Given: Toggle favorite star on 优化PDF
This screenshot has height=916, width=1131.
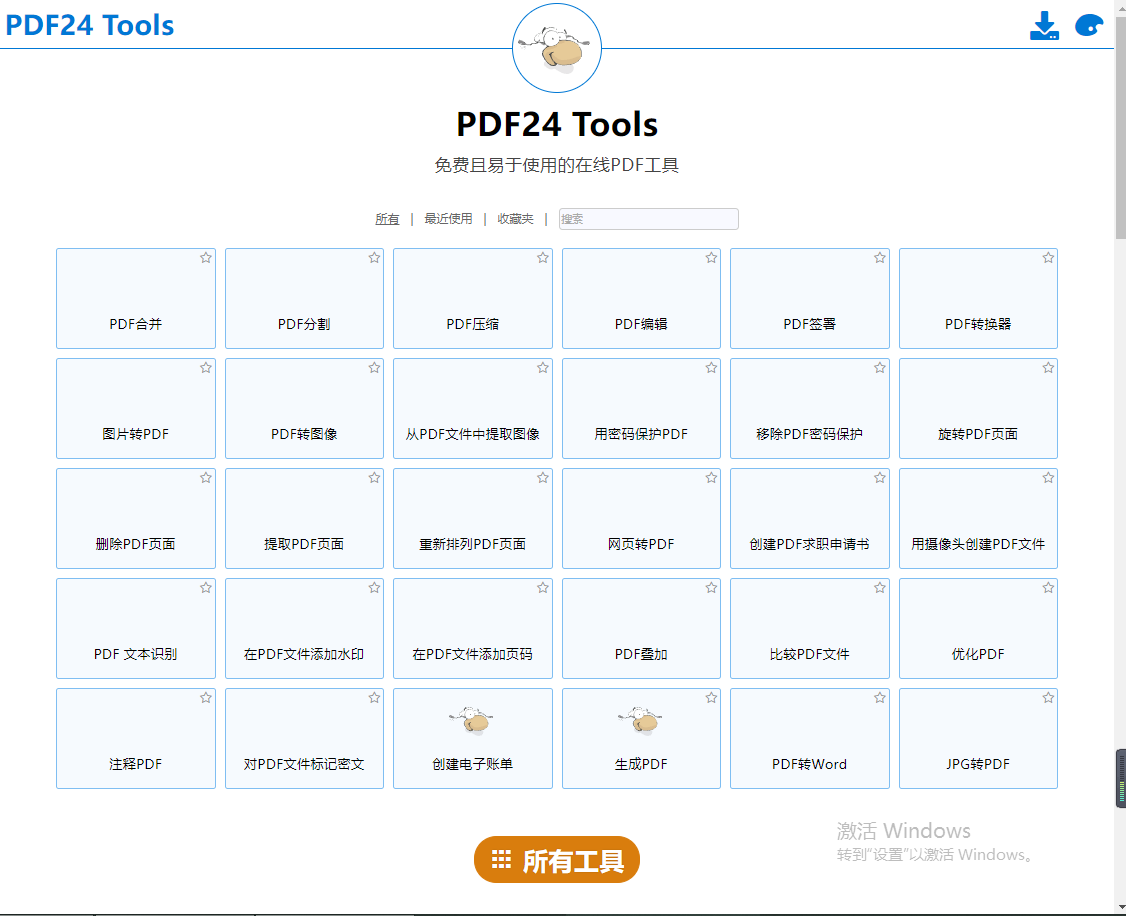Looking at the screenshot, I should (1049, 588).
